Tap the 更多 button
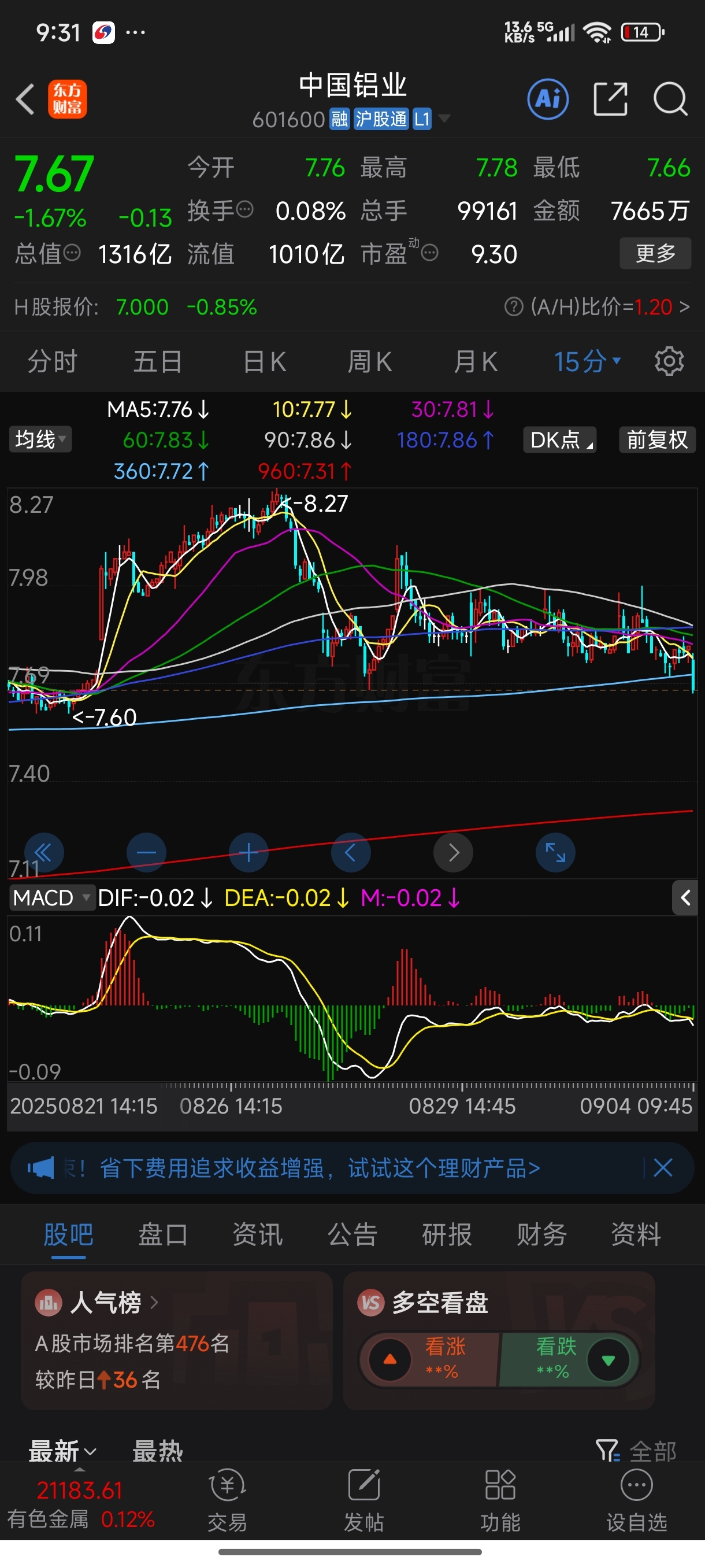 tap(655, 253)
